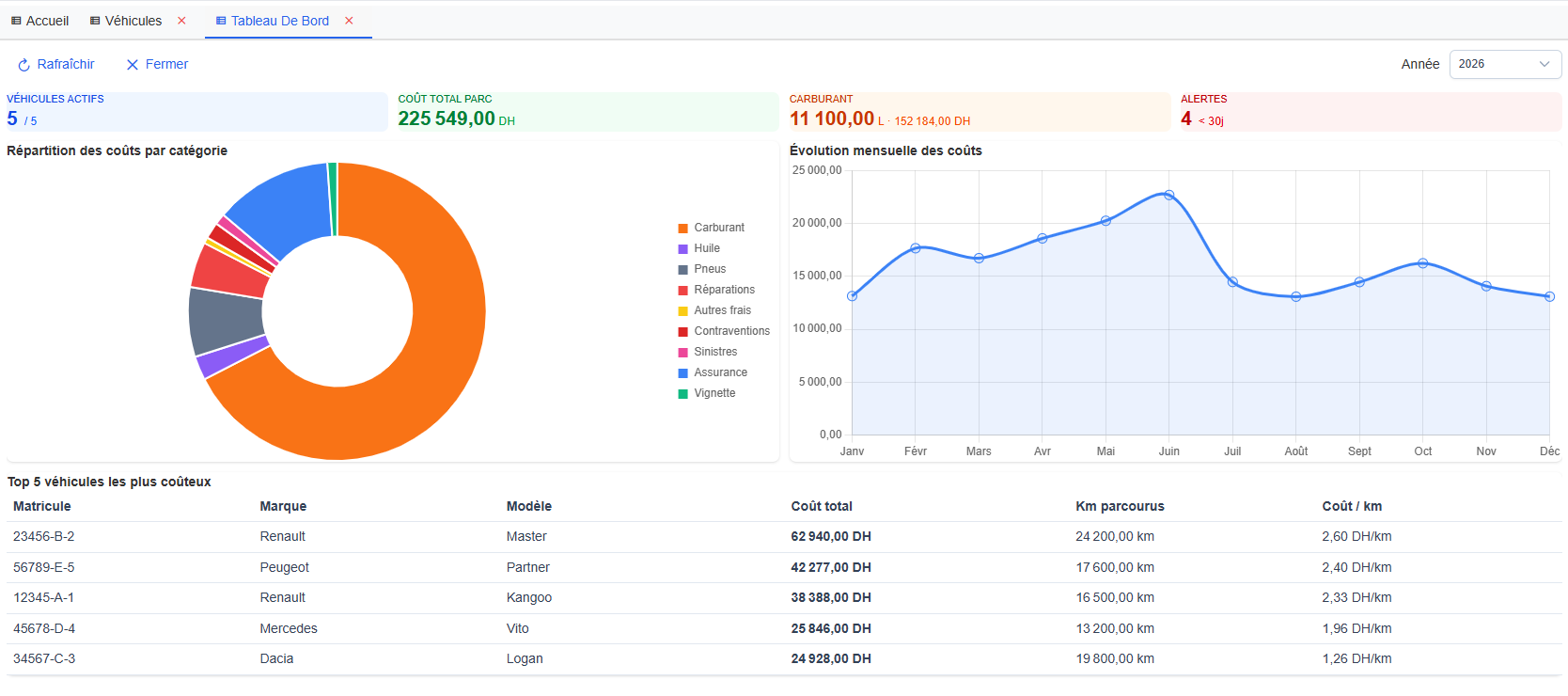1568x696 pixels.
Task: Switch to the Véhicules tab
Action: tap(133, 21)
